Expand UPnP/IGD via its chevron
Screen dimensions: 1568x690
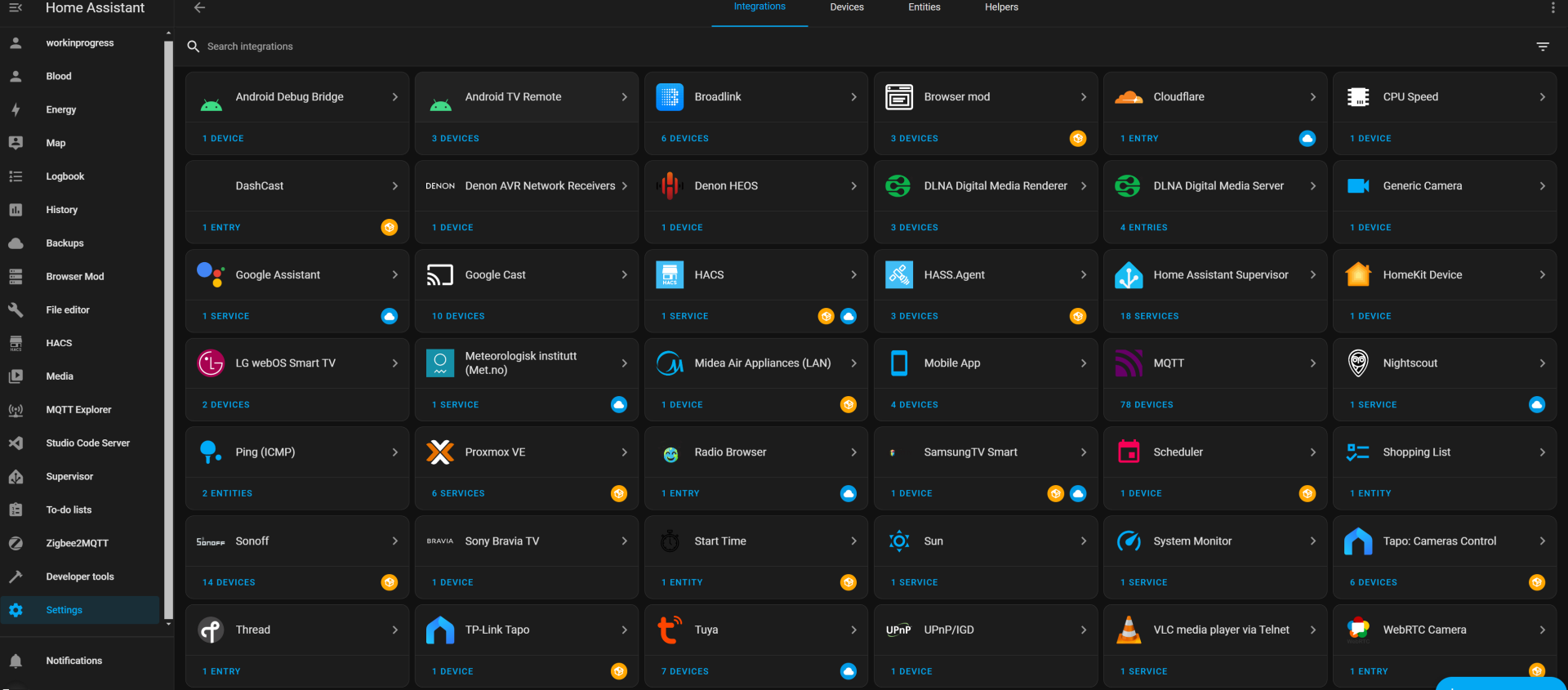pyautogui.click(x=1084, y=630)
